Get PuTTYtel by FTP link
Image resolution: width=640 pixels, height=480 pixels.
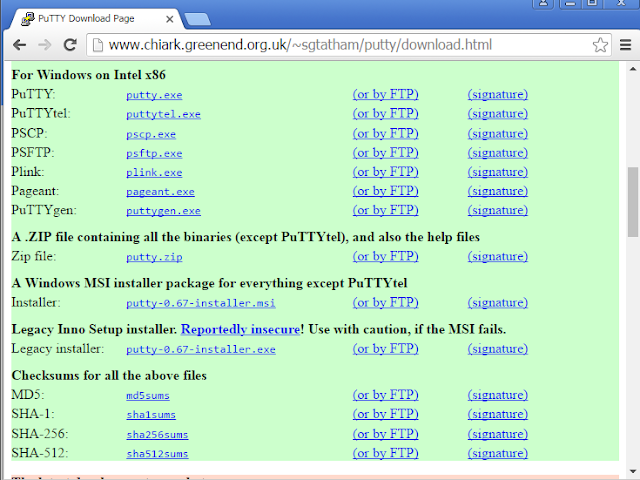click(386, 113)
